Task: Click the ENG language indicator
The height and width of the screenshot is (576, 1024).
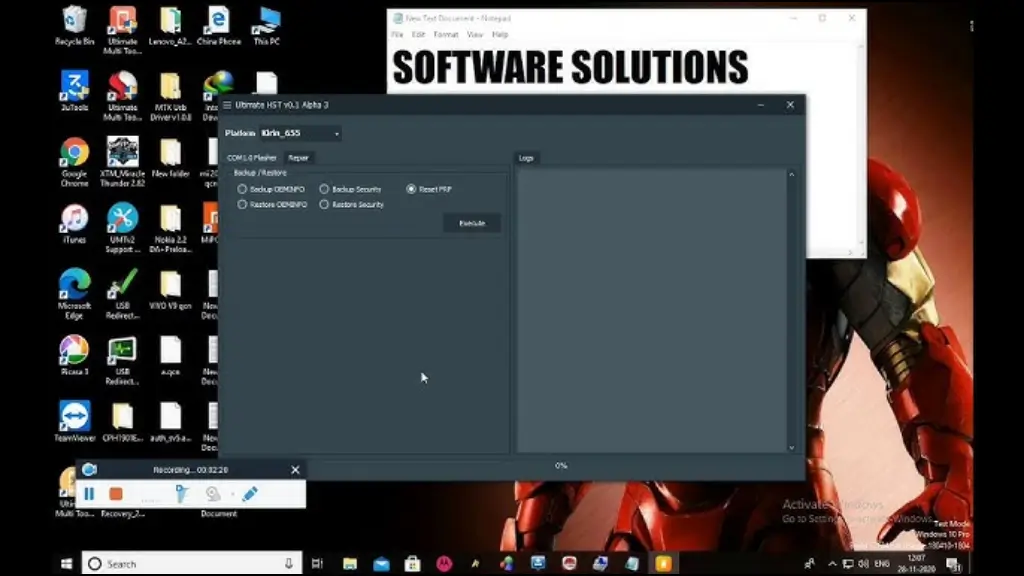Action: coord(882,564)
